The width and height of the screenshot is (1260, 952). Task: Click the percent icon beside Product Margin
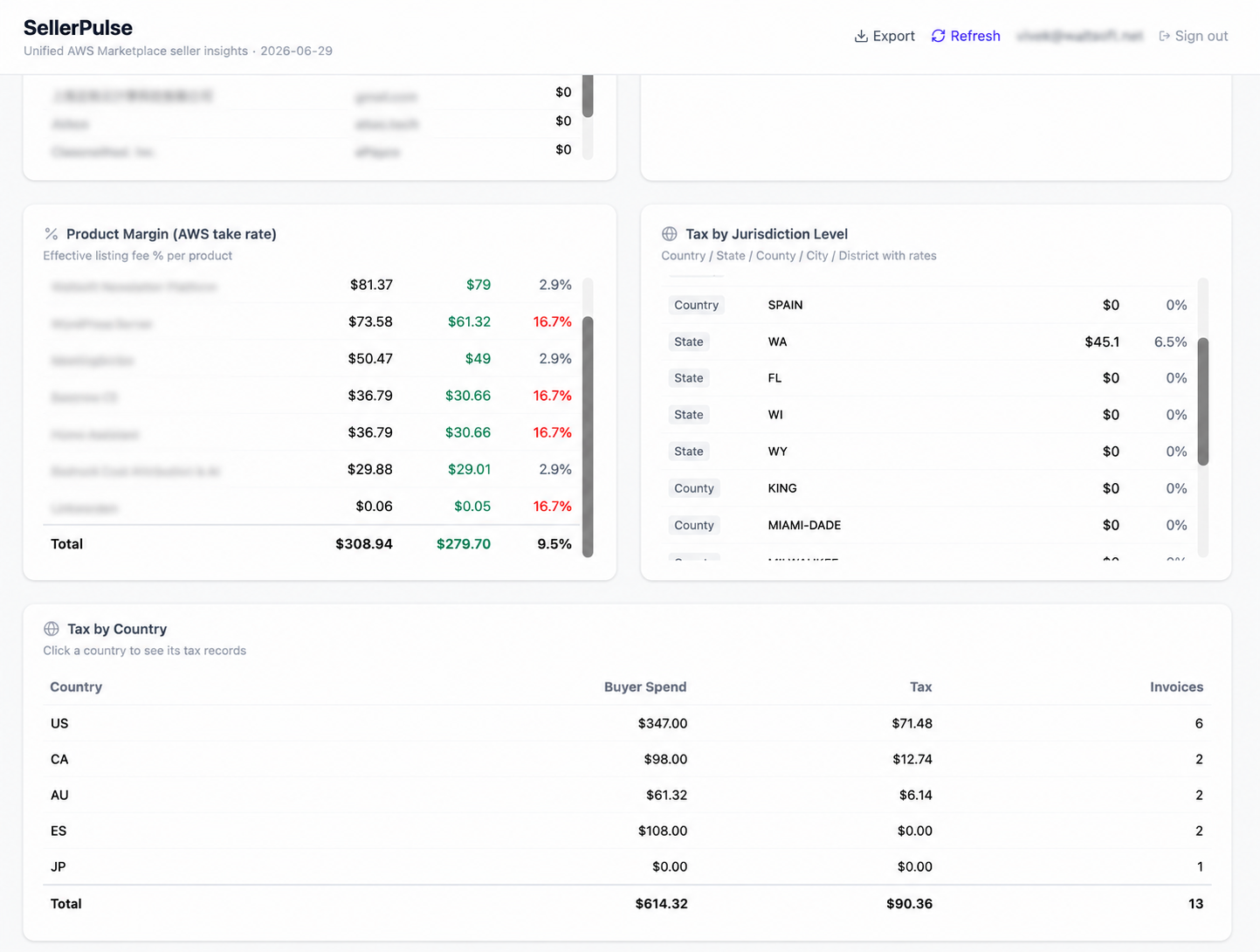coord(52,234)
